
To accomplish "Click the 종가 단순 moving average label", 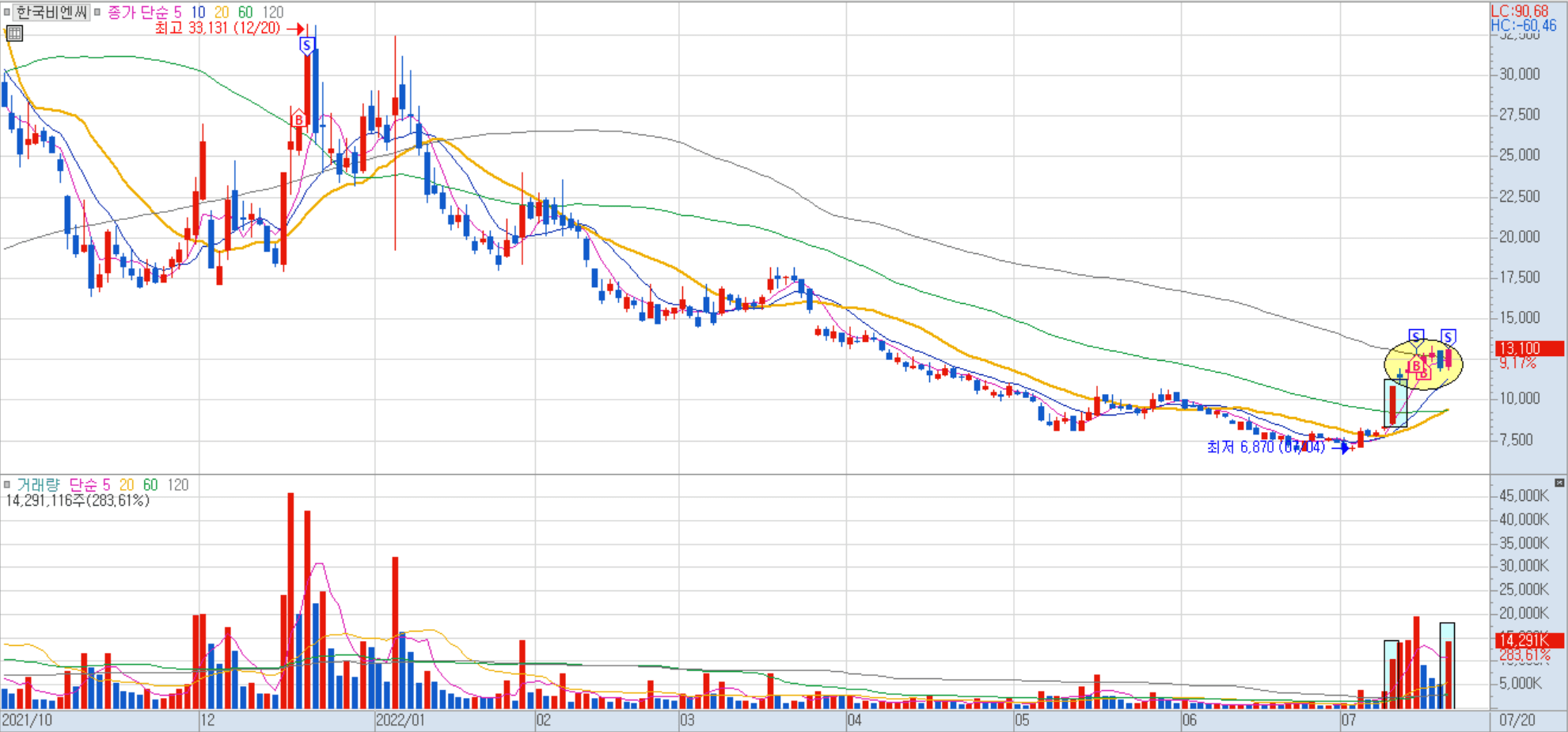I will 138,12.
